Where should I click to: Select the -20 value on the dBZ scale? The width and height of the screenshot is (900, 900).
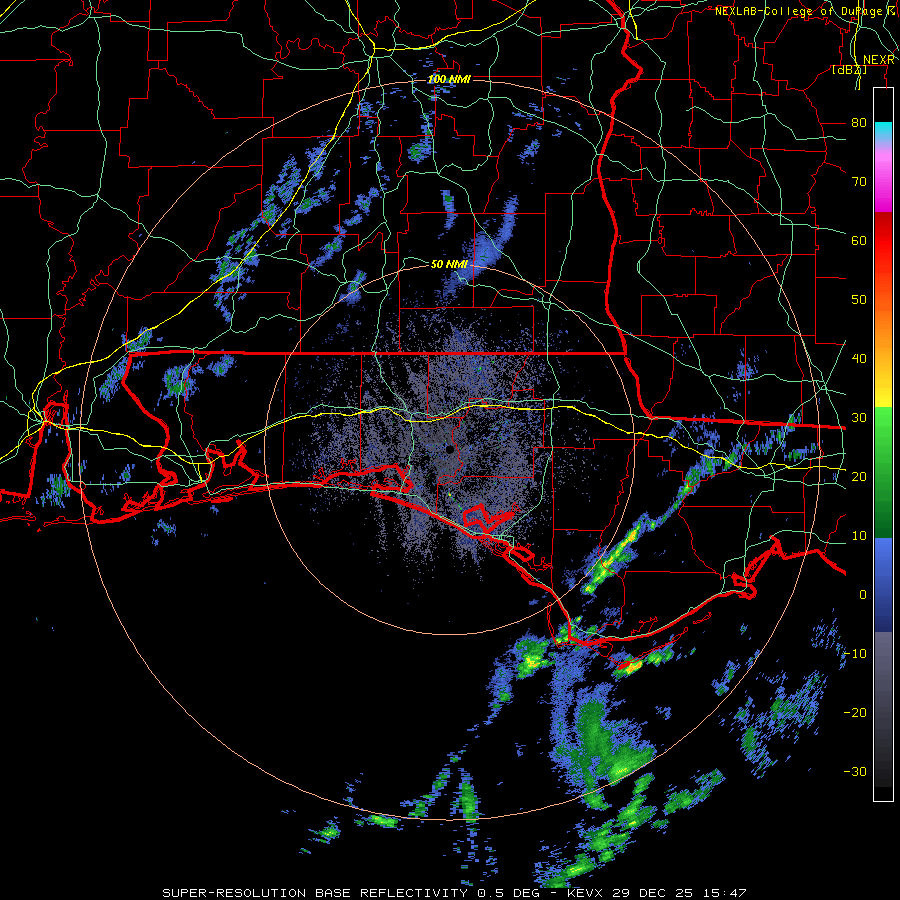coord(855,712)
